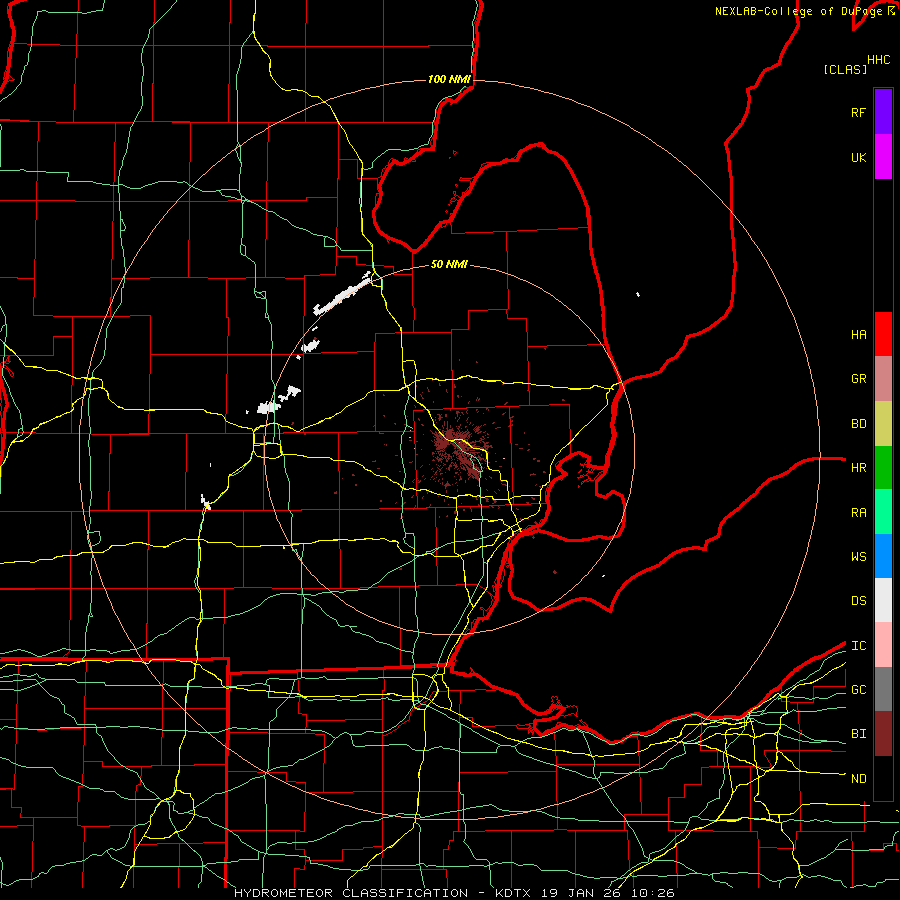The image size is (900, 900).
Task: Click the GR pink-brown legend swatch
Action: (x=883, y=379)
